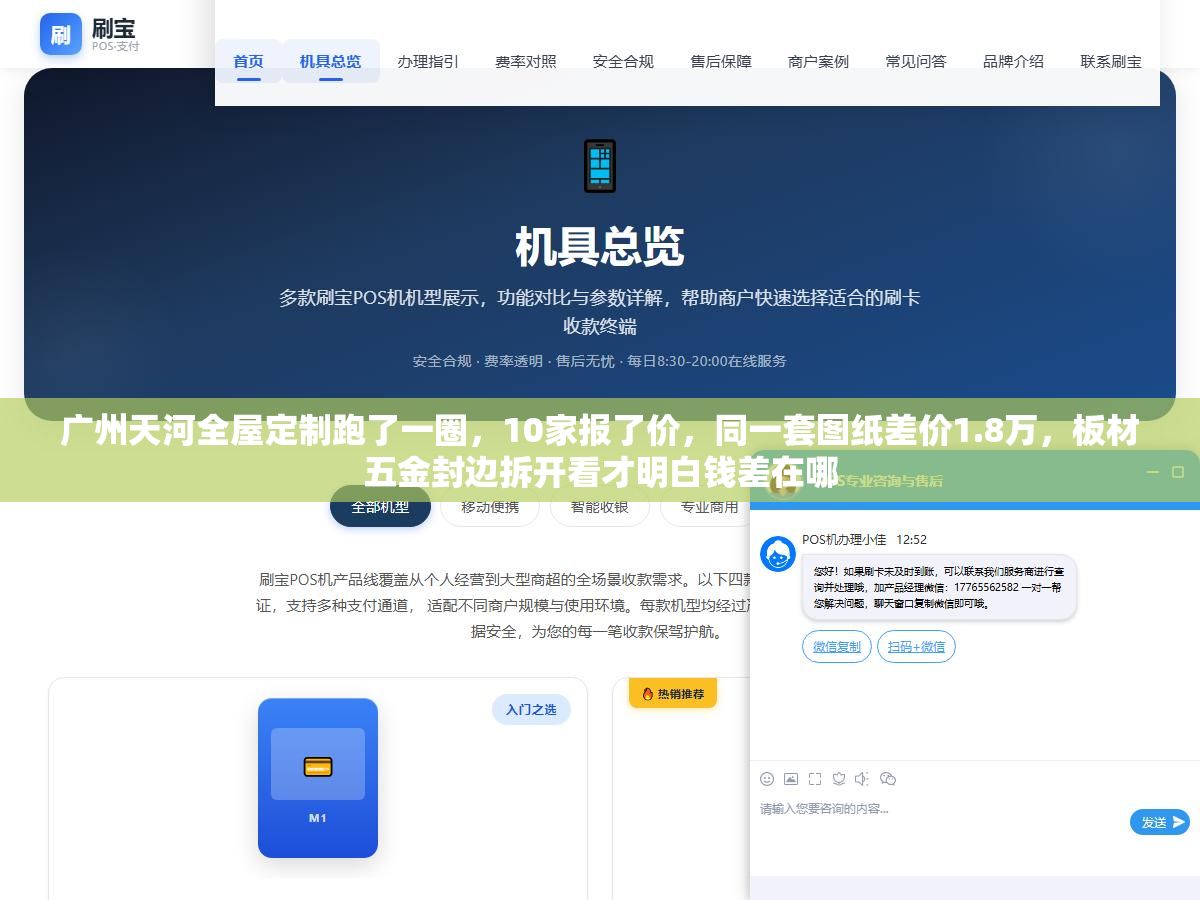The height and width of the screenshot is (900, 1200).
Task: Click the 刷宝 logo icon
Action: [x=61, y=34]
